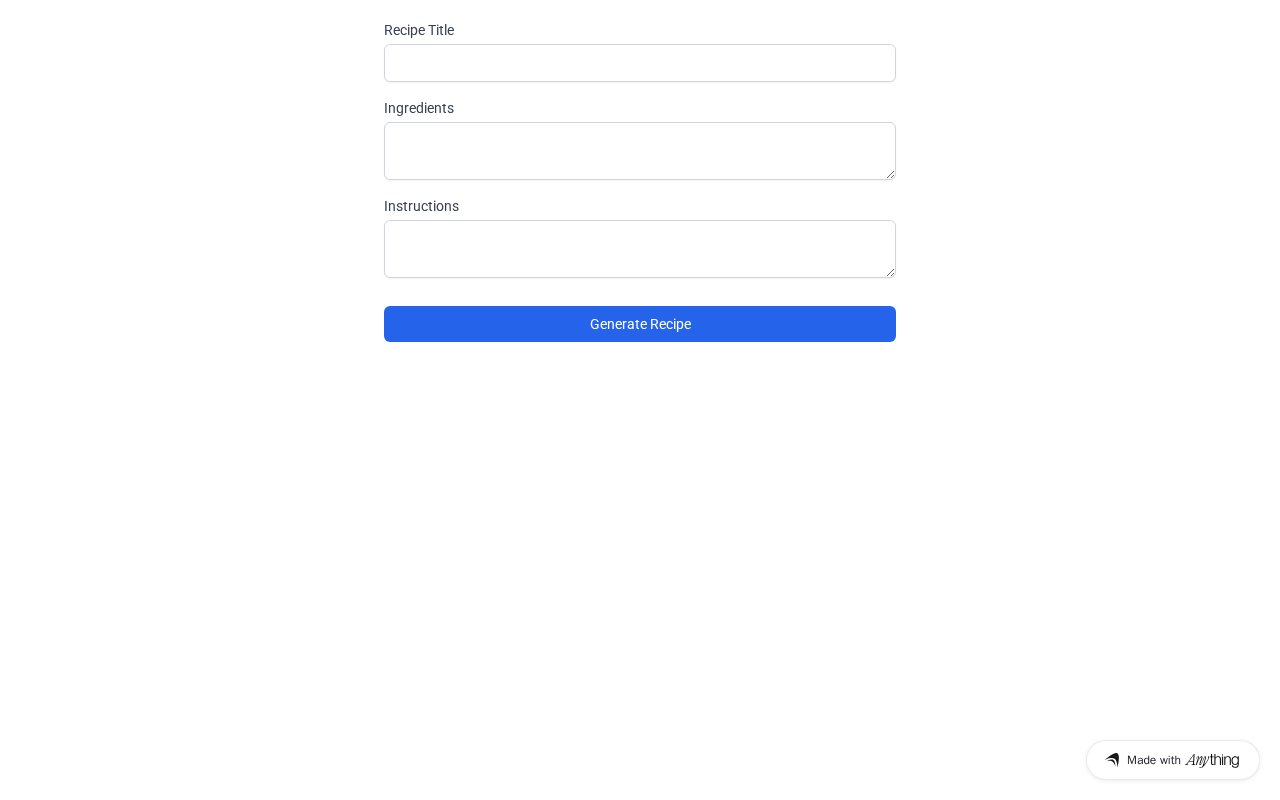Click the Anything wordmark in the badge
This screenshot has width=1280, height=800.
1212,760
